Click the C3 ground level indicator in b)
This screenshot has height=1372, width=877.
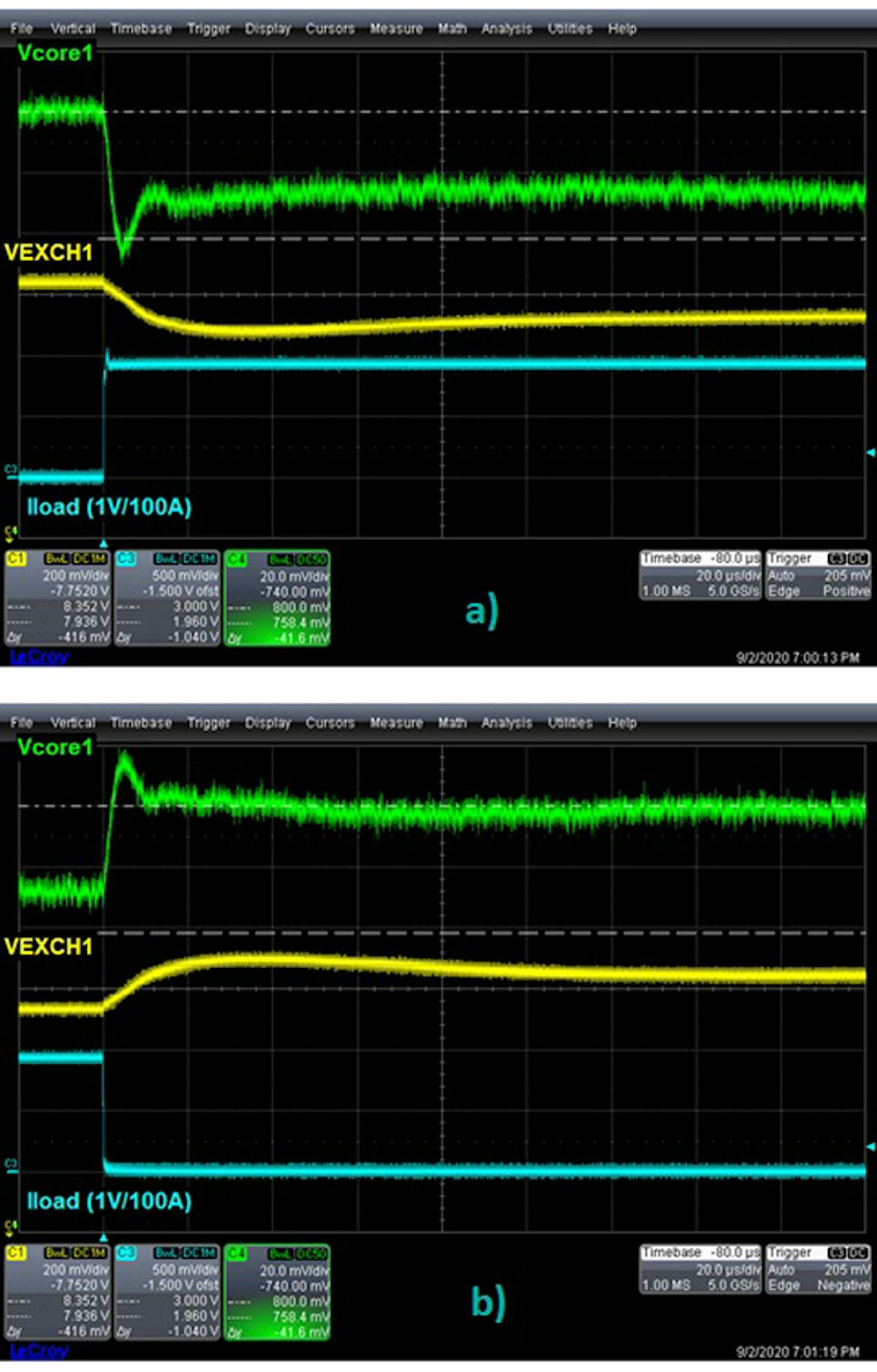11,1165
